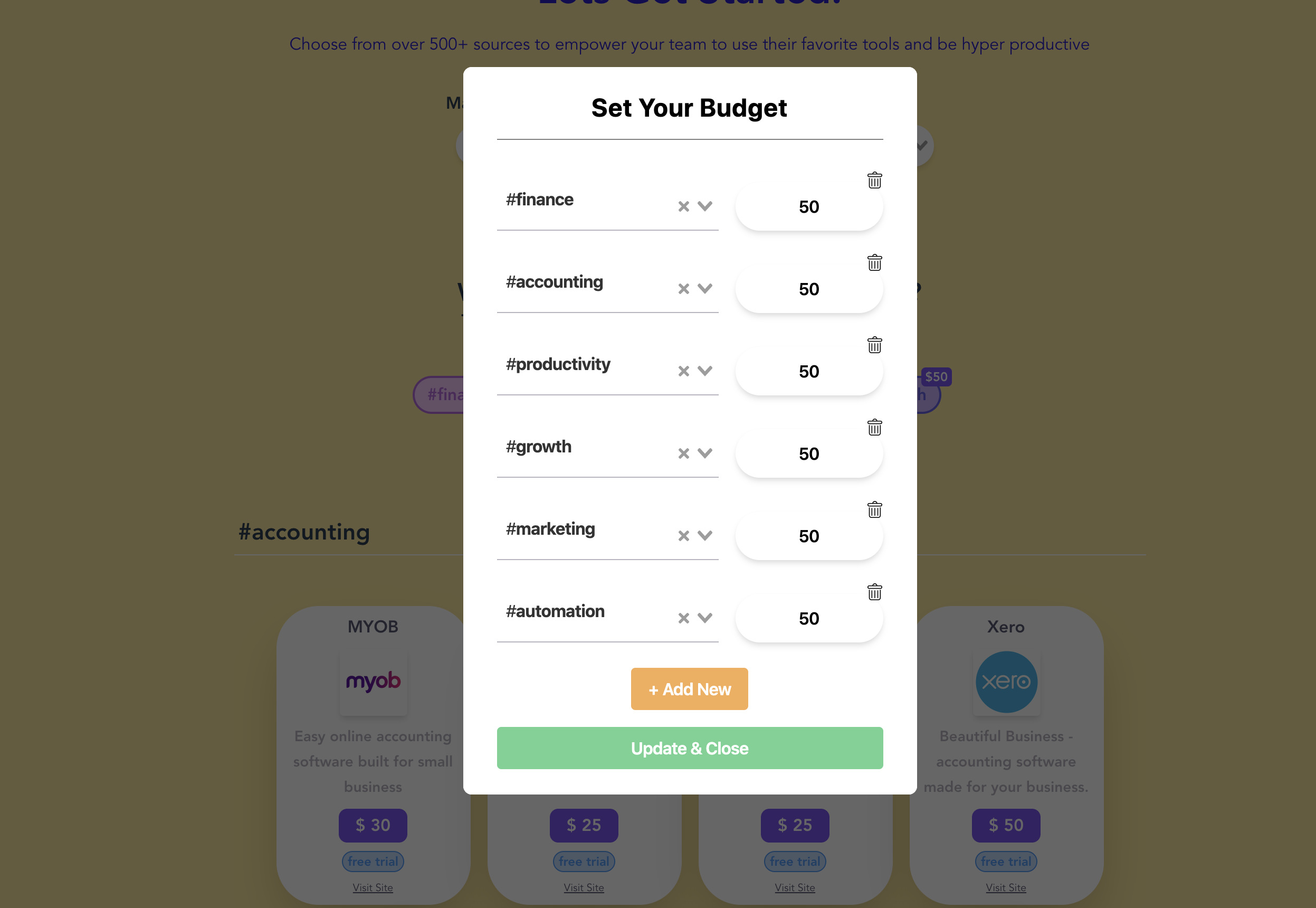The height and width of the screenshot is (908, 1316).
Task: Edit the #finance budget amount field
Action: [x=809, y=206]
